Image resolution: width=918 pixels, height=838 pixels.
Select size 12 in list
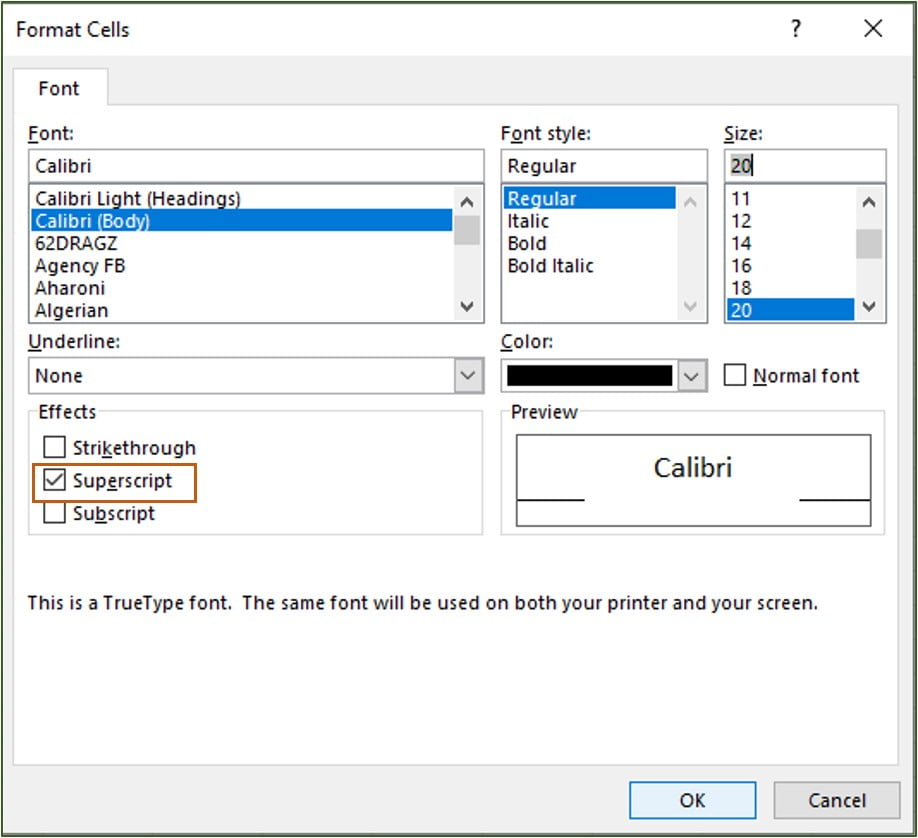(790, 221)
